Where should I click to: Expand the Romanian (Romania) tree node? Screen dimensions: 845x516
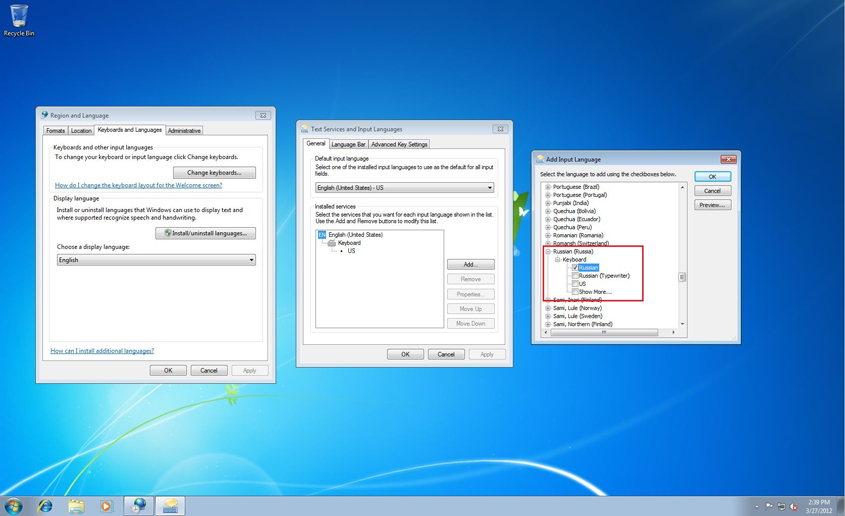(548, 235)
